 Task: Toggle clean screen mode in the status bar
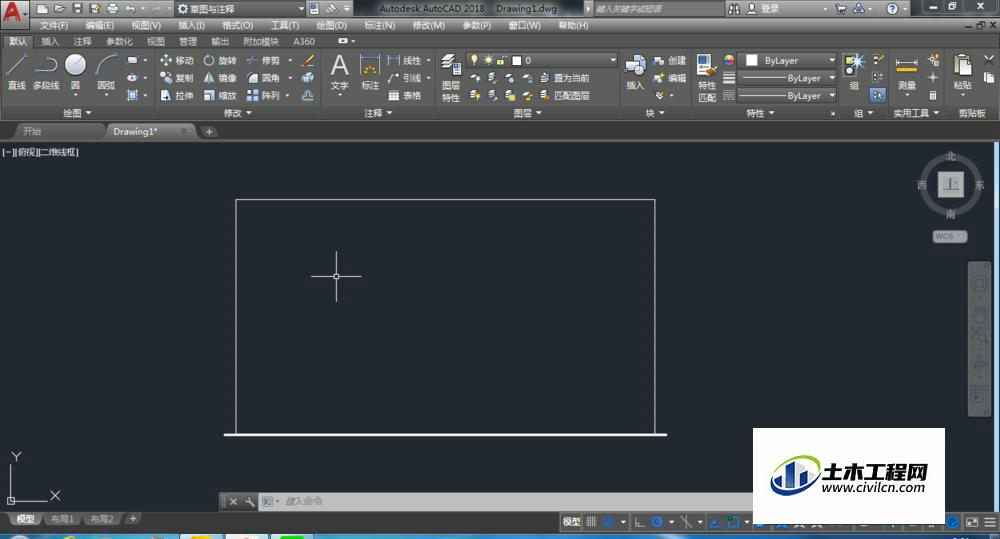pos(971,522)
